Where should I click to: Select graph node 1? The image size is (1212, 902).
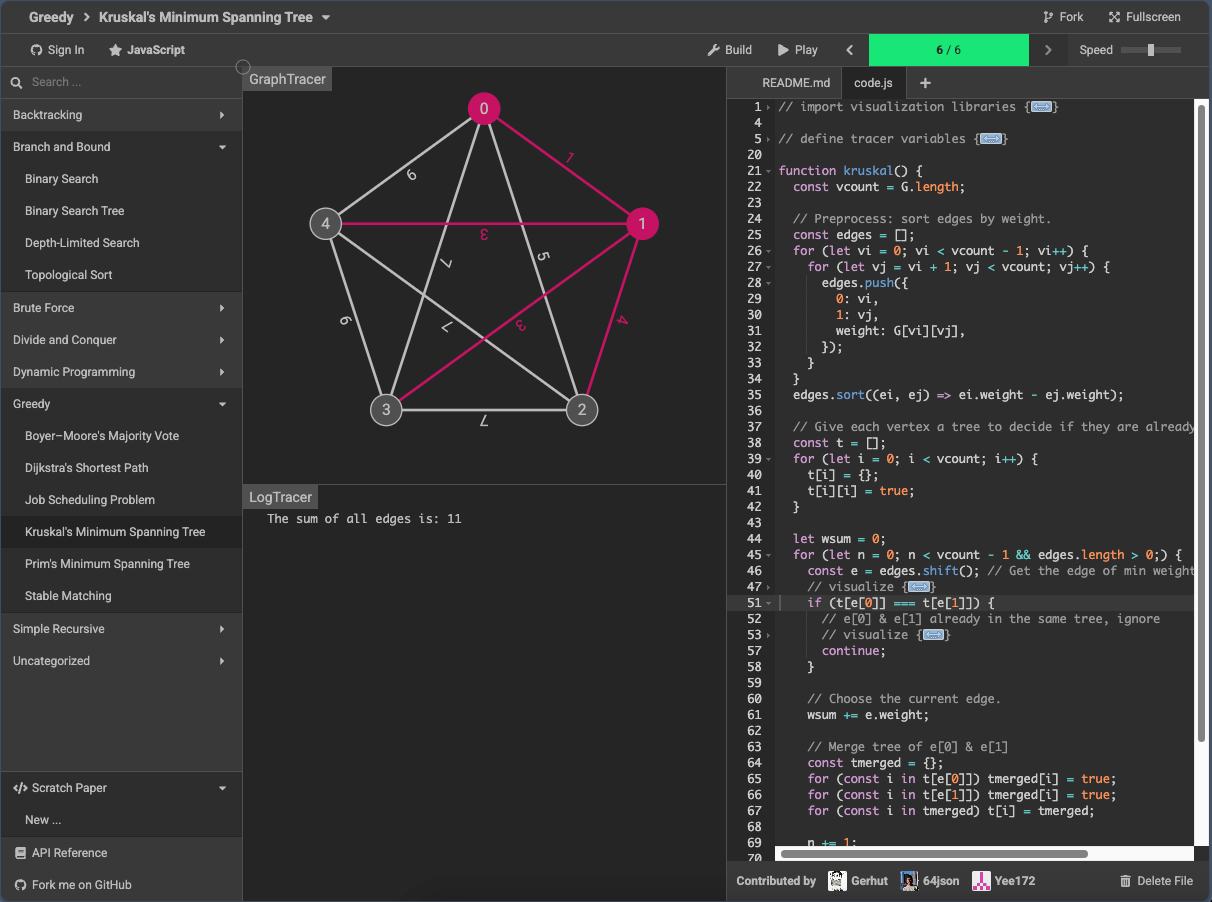tap(642, 224)
